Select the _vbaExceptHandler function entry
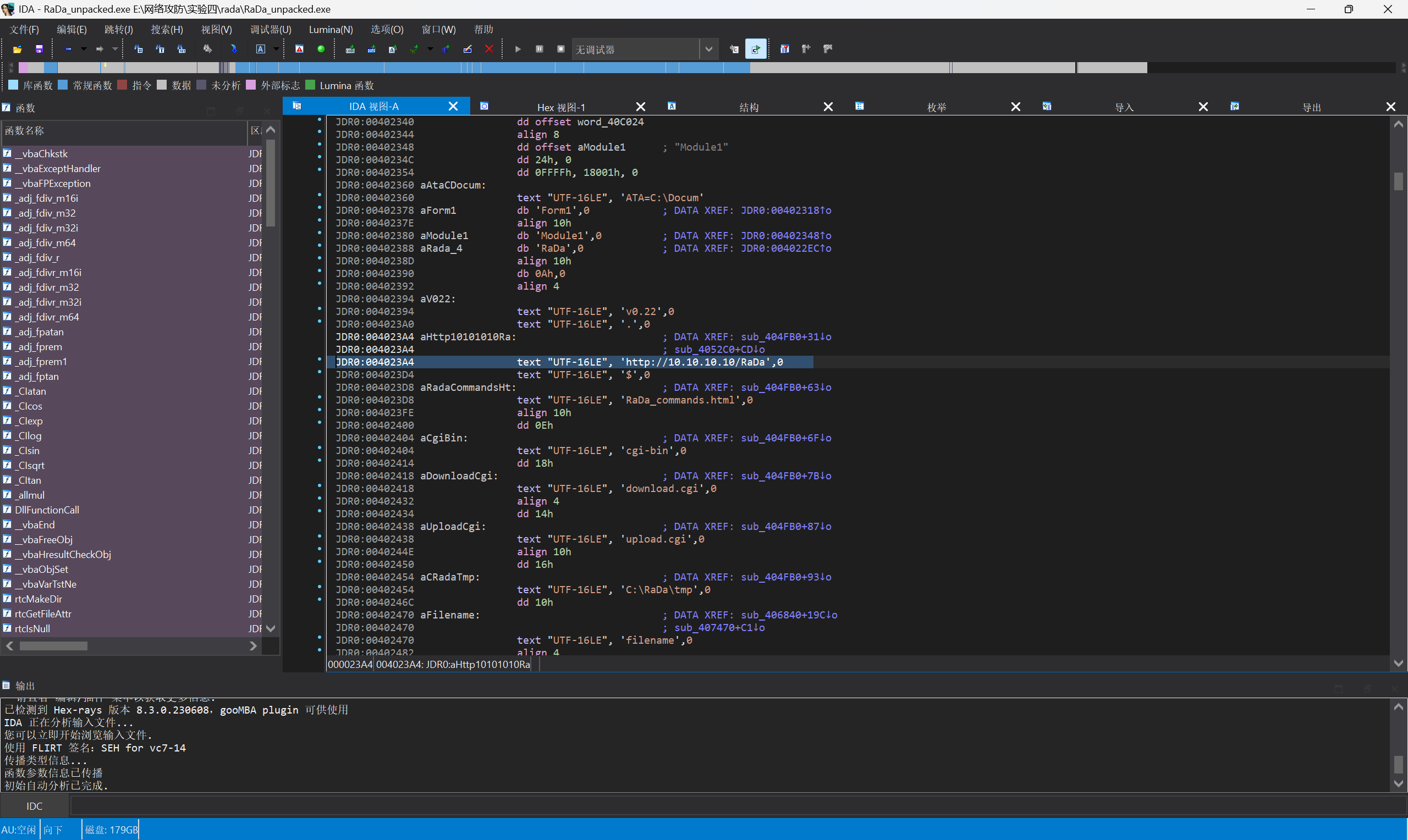Image resolution: width=1408 pixels, height=840 pixels. click(58, 169)
